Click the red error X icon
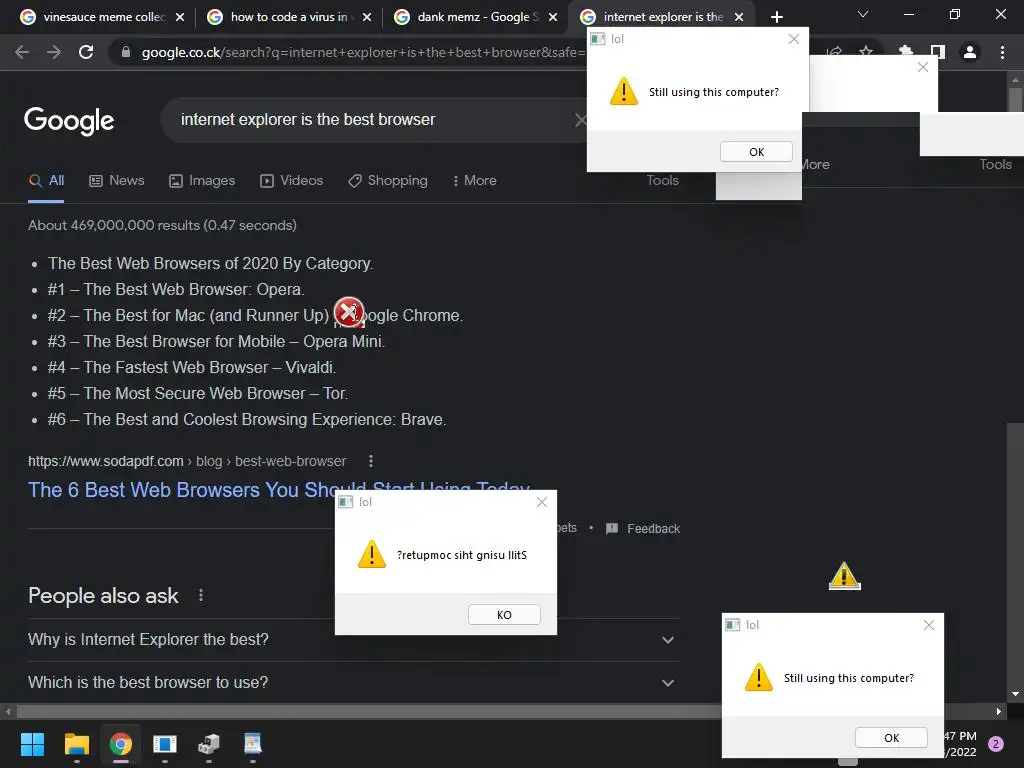This screenshot has height=768, width=1024. tap(349, 312)
